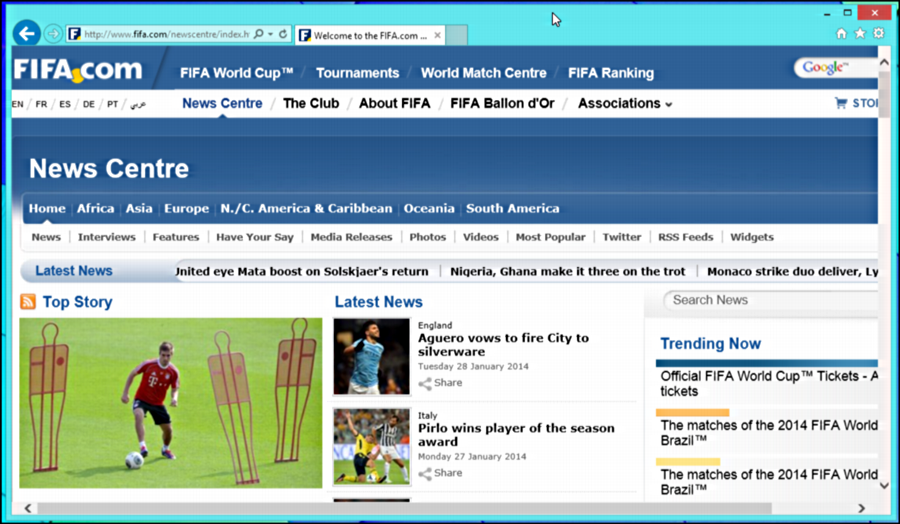This screenshot has width=900, height=524.
Task: Click the Search News input field
Action: tap(770, 300)
